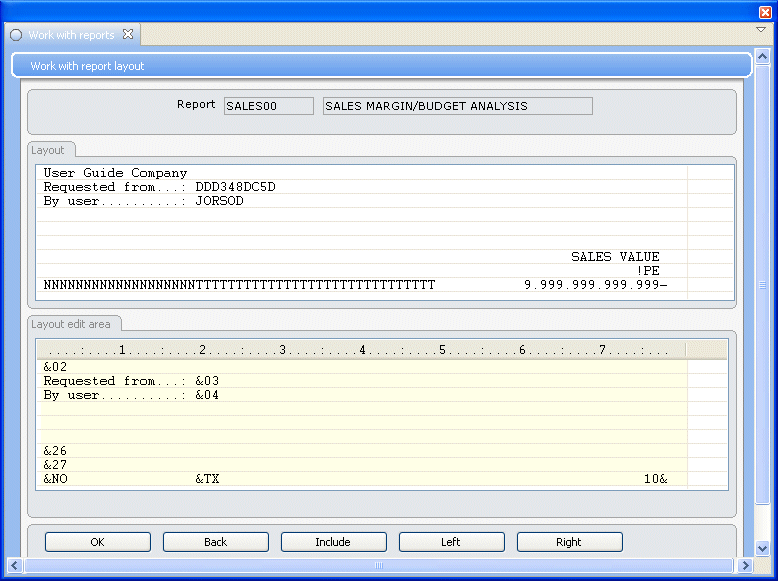The width and height of the screenshot is (778, 581).
Task: Open the tab list dropdown arrow at top right
Action: 761,30
